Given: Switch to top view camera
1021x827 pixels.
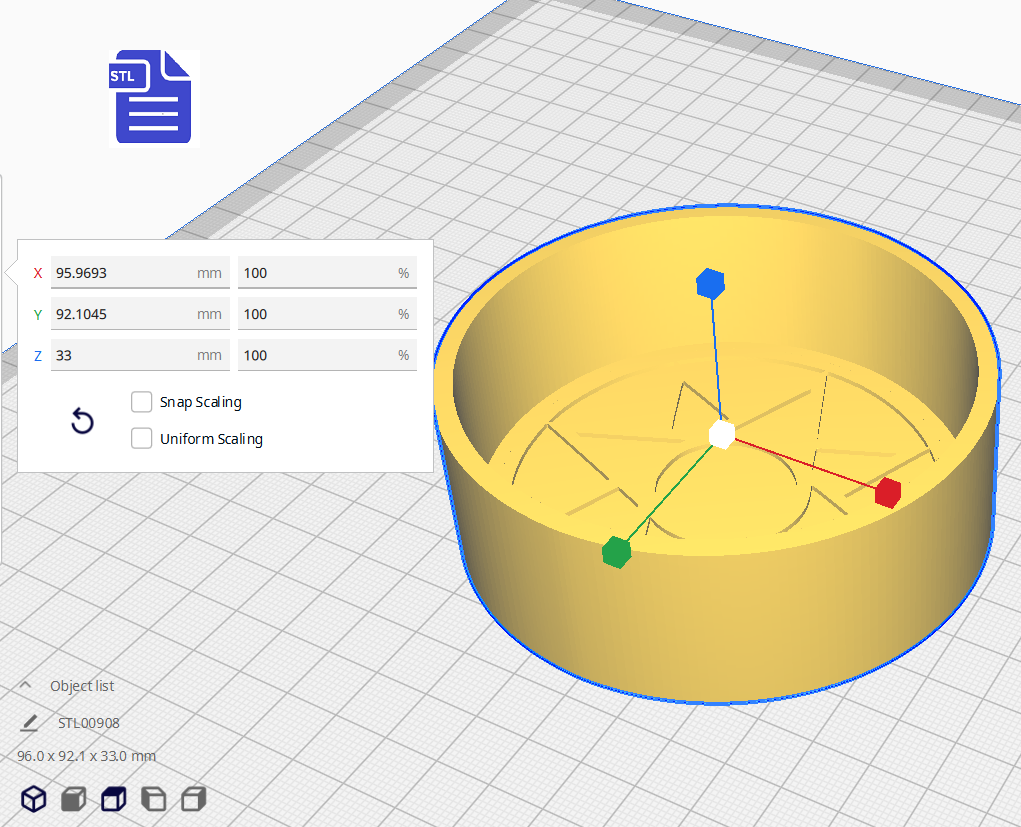Looking at the screenshot, I should pos(113,799).
